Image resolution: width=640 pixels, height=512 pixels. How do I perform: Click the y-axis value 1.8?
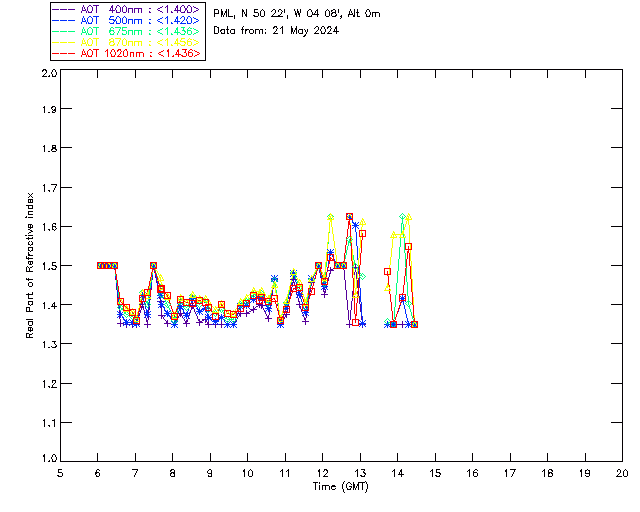[49, 148]
